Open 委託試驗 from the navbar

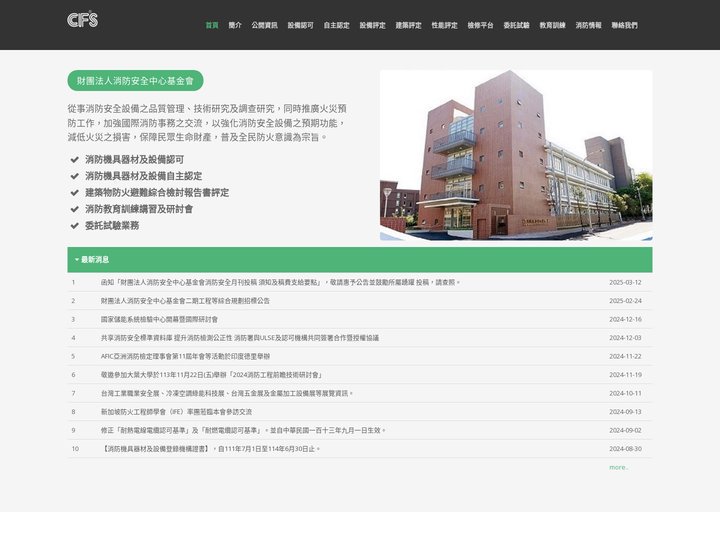coord(517,25)
